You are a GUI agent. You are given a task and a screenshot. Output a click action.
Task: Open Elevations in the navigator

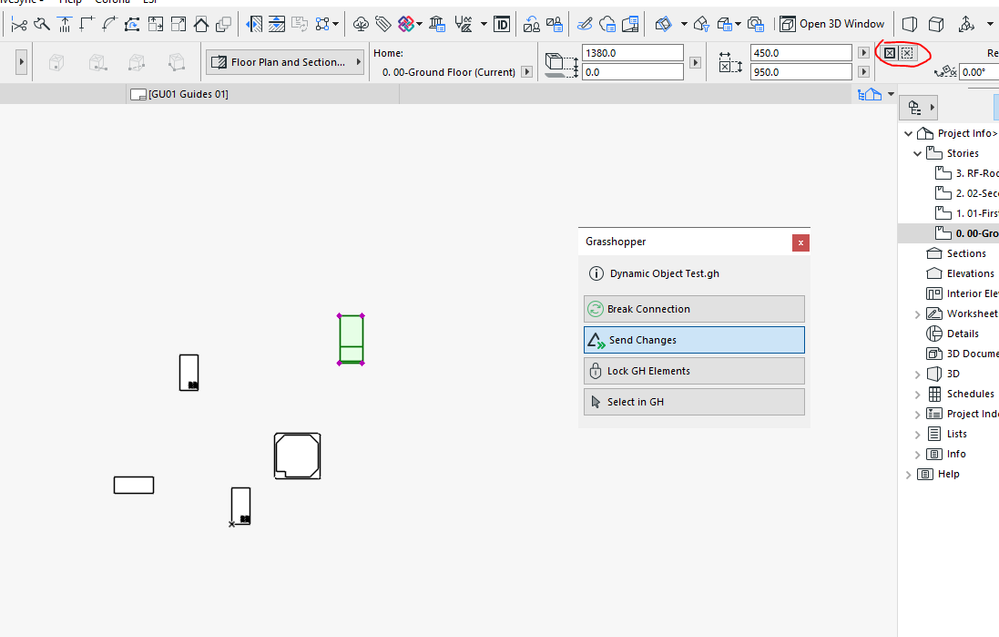pos(960,273)
